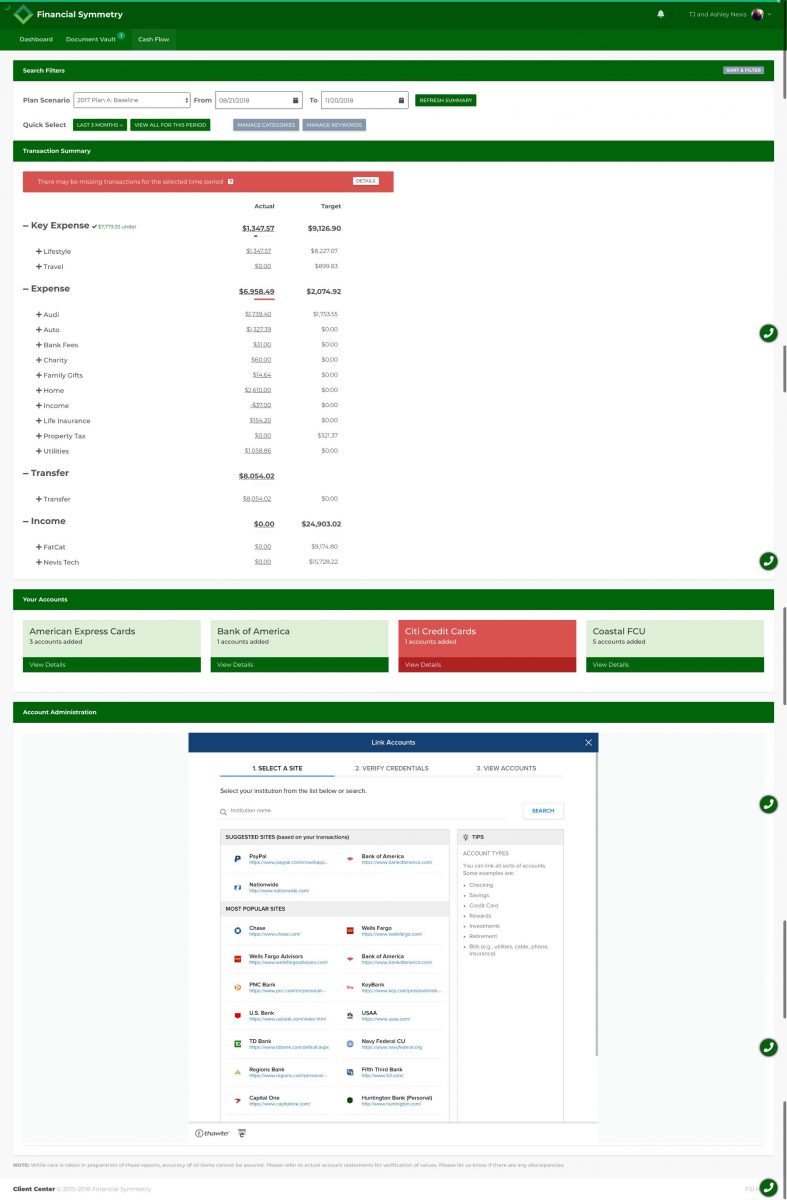Open calendar picker in the To date field
This screenshot has width=787, height=1200.
401,100
